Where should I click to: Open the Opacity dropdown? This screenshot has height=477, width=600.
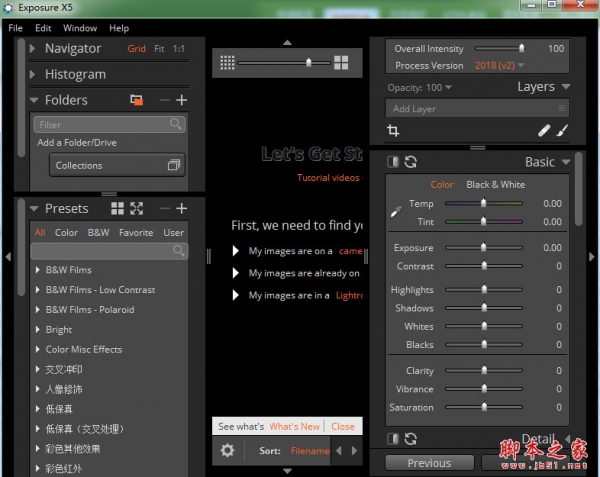[x=439, y=88]
